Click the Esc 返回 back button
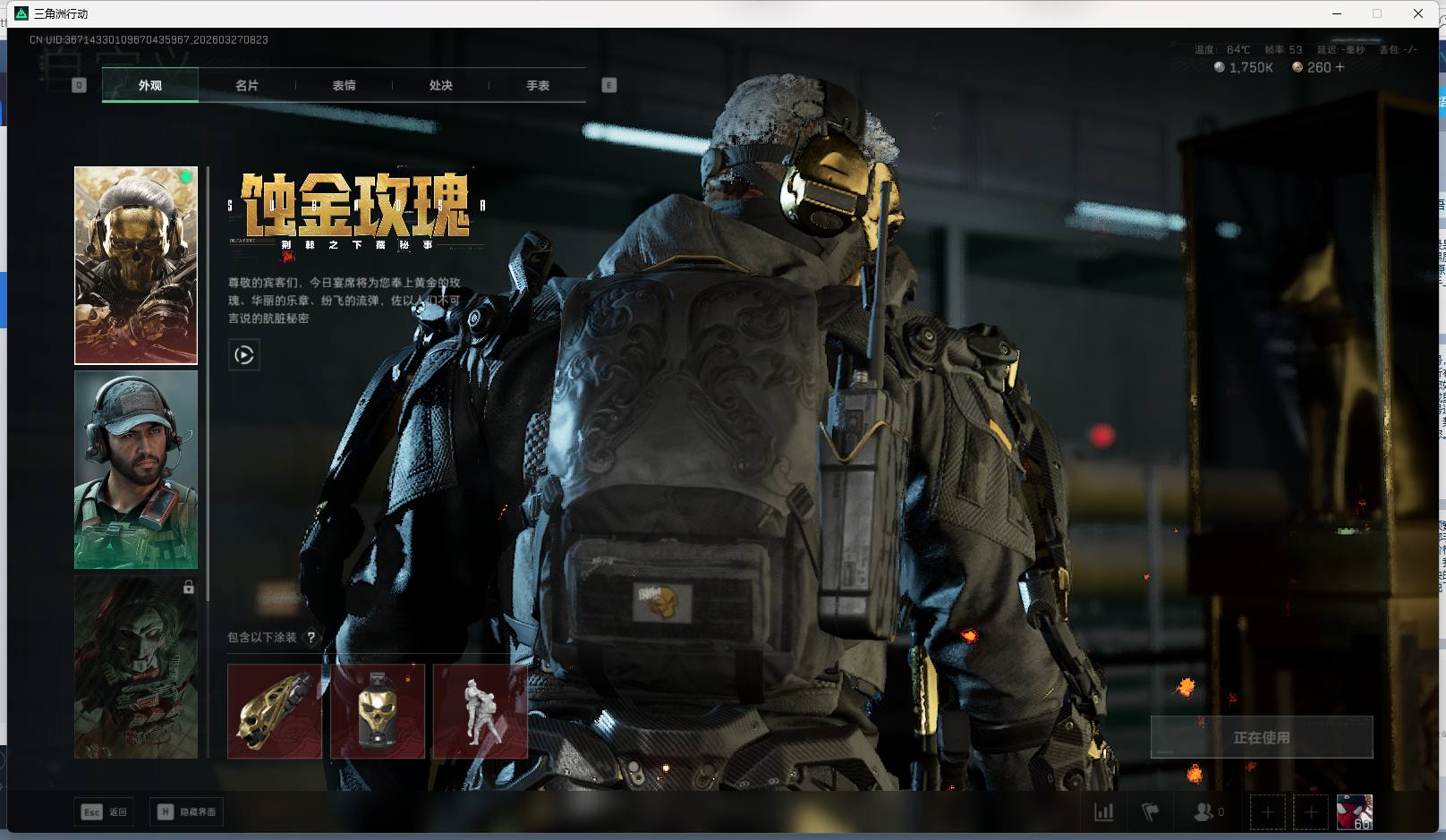 pyautogui.click(x=105, y=812)
